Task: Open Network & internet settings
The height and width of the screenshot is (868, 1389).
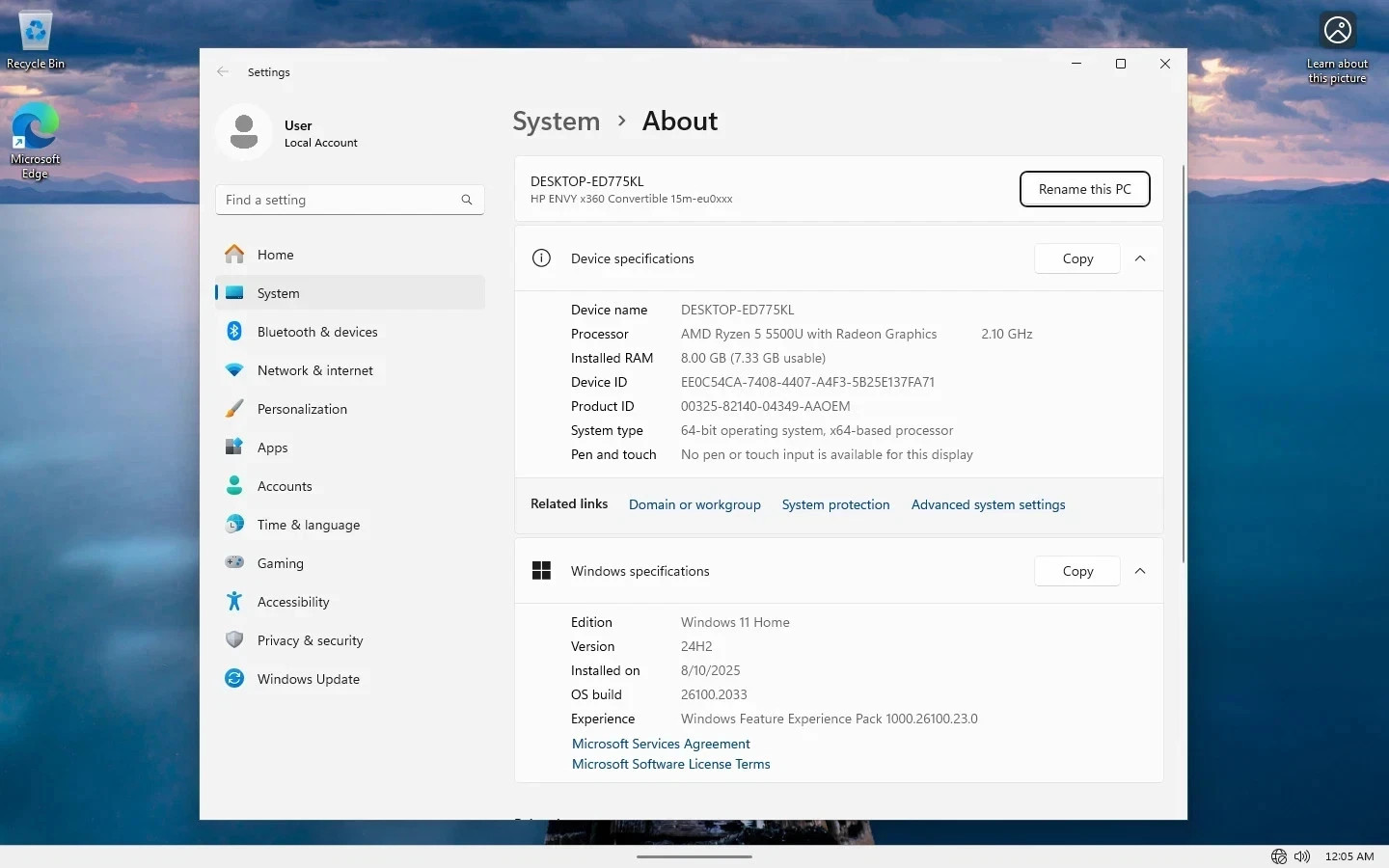Action: (350, 370)
